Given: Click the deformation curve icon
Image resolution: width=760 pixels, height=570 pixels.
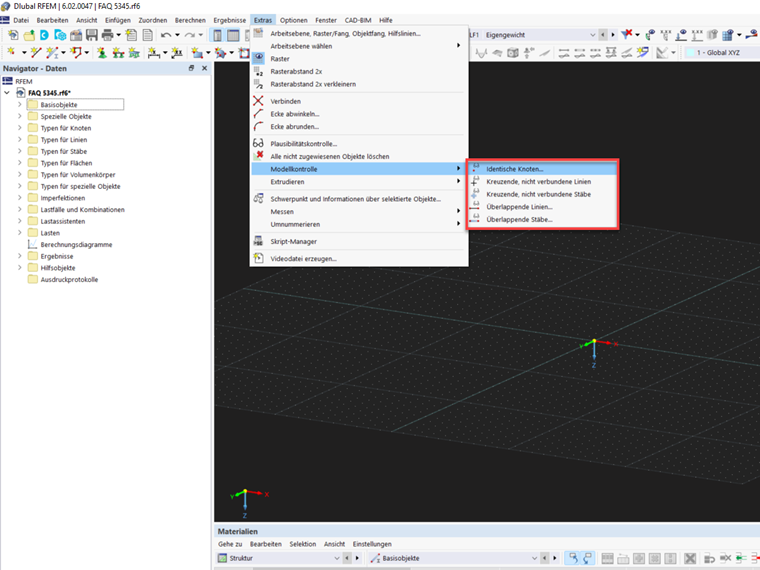Looking at the screenshot, I should pos(481,52).
